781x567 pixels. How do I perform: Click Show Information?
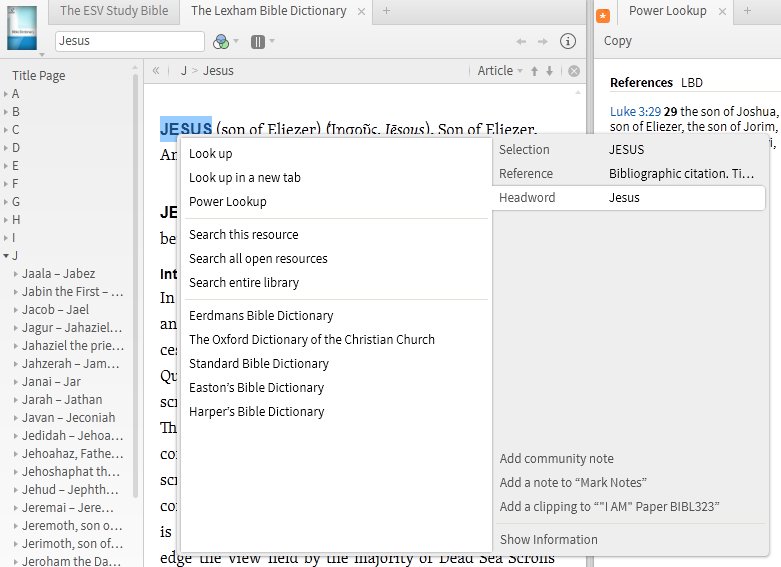[x=548, y=540]
